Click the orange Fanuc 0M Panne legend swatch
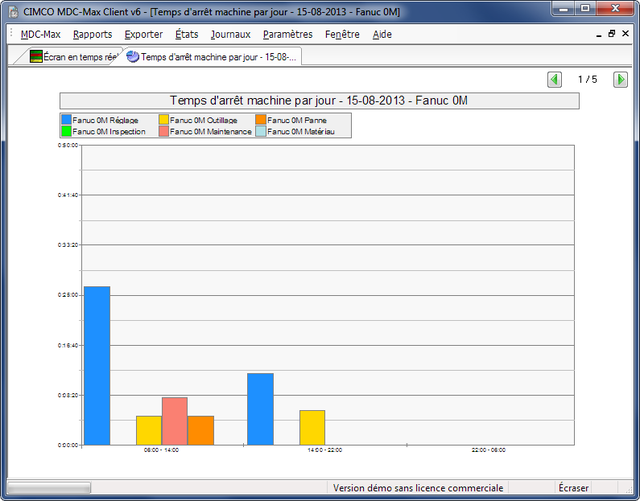The width and height of the screenshot is (640, 501). (261, 120)
